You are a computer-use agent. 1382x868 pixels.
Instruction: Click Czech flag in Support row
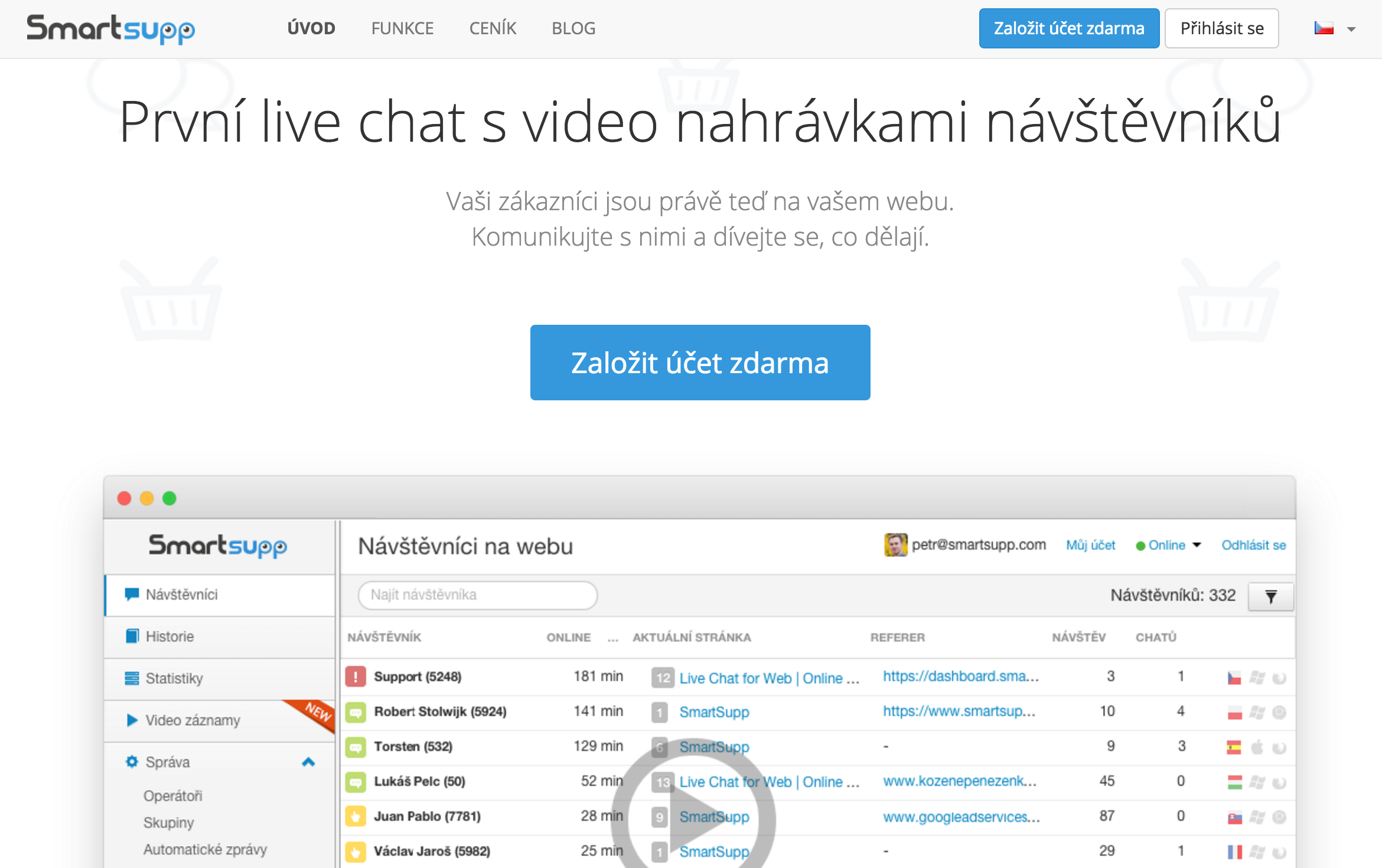point(1234,678)
